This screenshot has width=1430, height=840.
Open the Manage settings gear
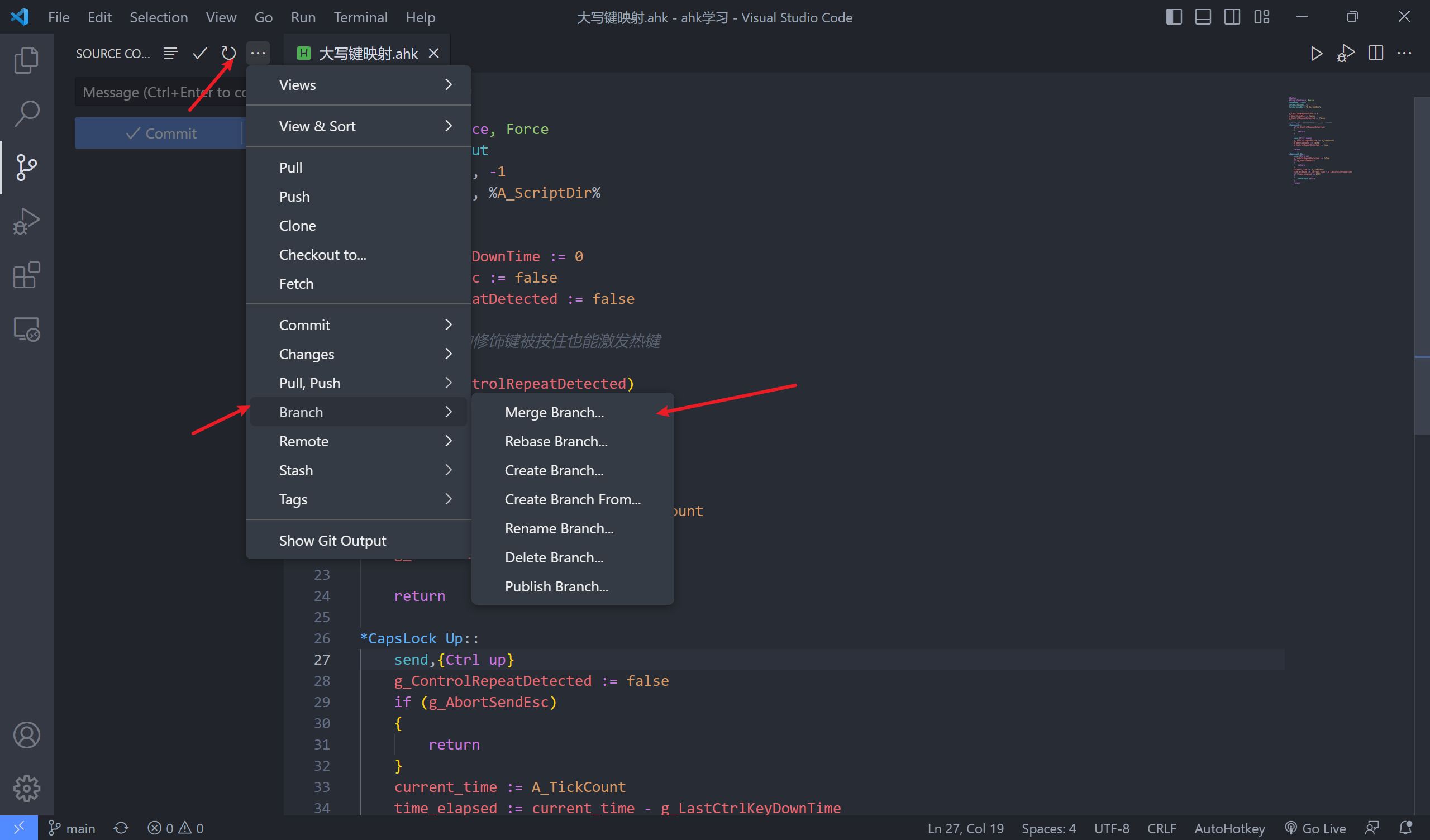click(26, 788)
